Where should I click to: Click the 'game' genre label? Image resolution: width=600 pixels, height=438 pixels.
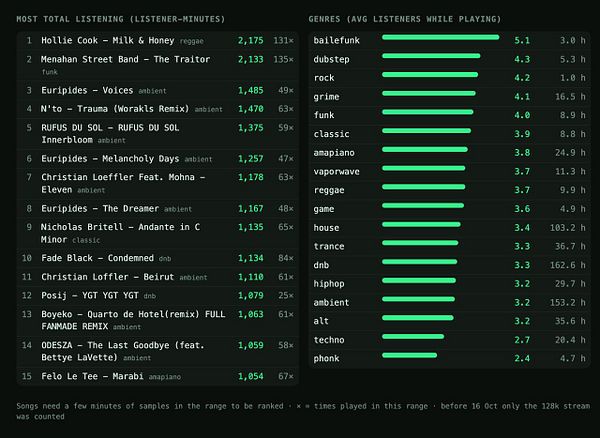tap(324, 209)
